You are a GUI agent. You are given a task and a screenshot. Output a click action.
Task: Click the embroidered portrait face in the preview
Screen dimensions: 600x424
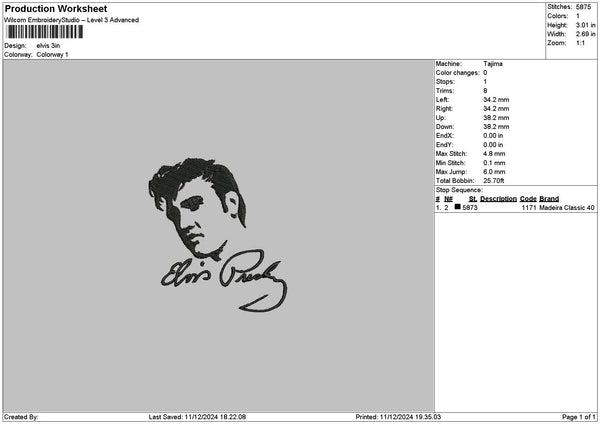coord(197,209)
